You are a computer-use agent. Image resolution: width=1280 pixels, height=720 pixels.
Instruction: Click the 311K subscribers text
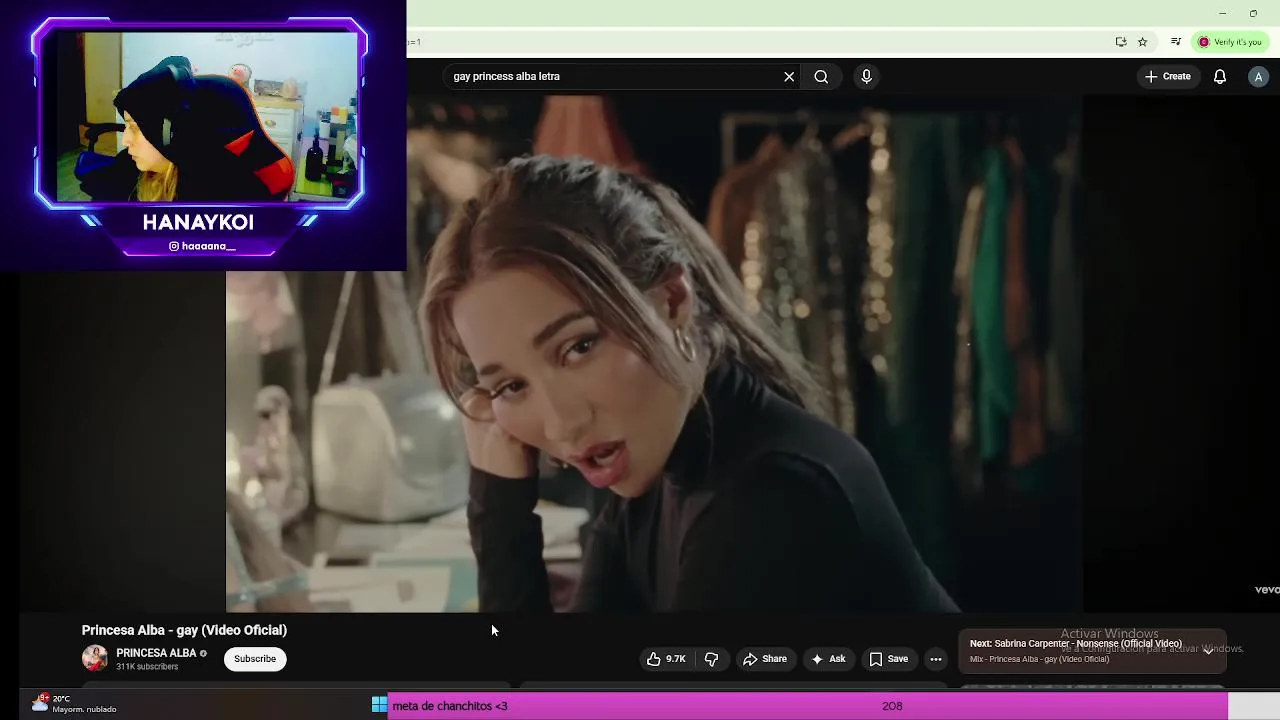click(x=147, y=667)
